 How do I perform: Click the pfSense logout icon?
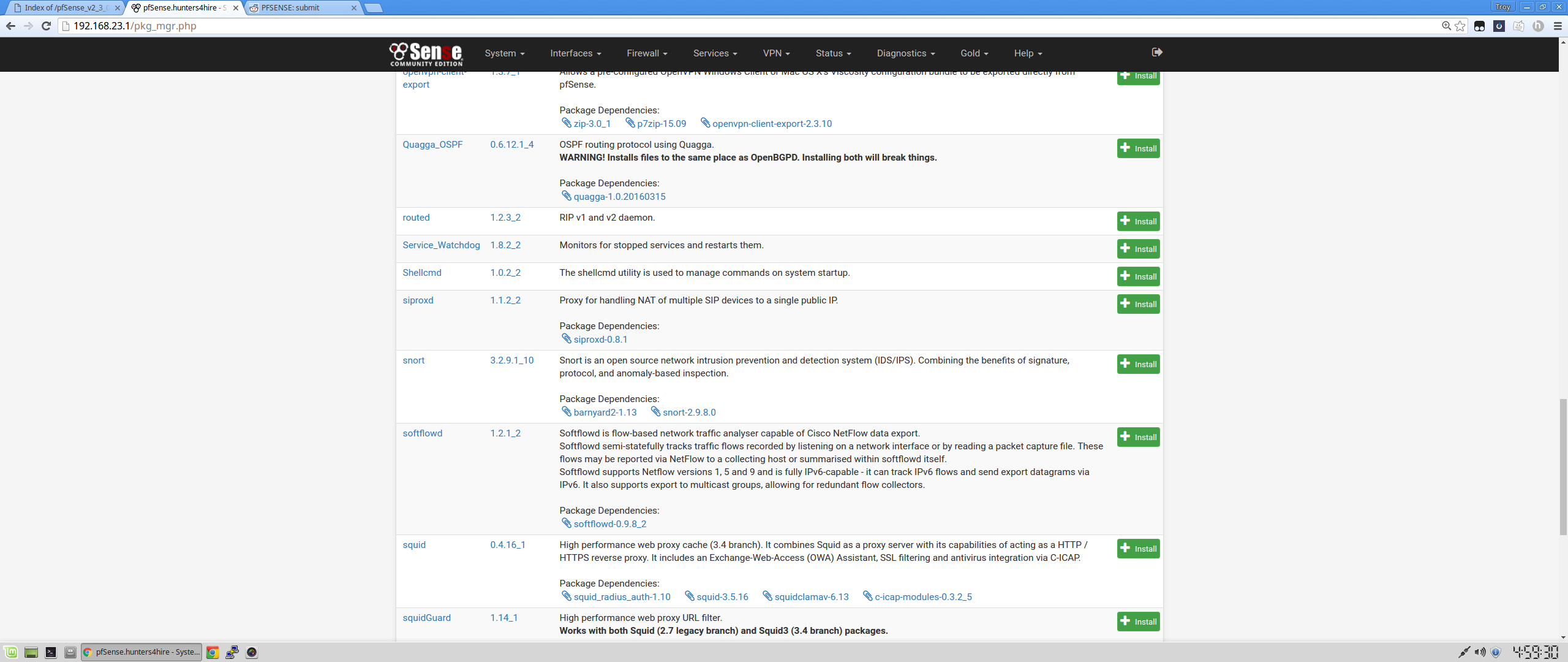click(x=1156, y=52)
